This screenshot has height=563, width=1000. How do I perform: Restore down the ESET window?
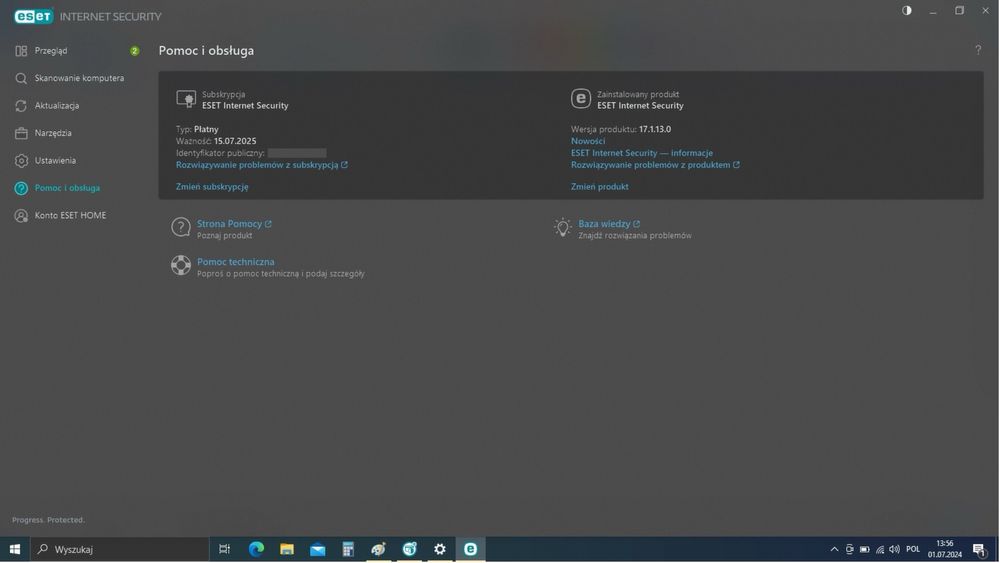tap(959, 11)
